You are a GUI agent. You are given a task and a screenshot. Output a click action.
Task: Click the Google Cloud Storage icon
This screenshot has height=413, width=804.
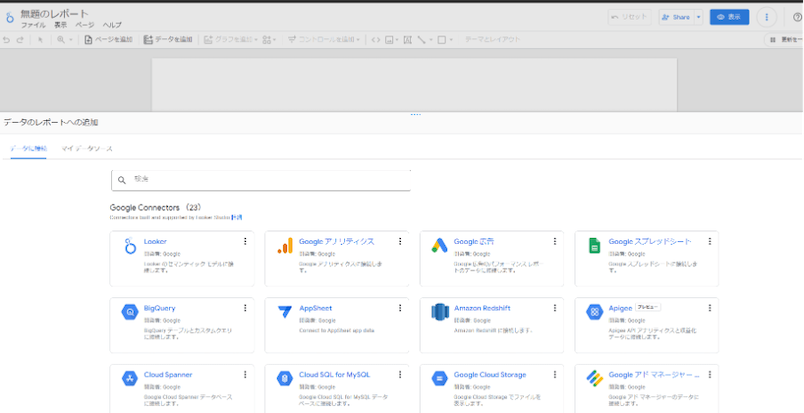click(439, 379)
